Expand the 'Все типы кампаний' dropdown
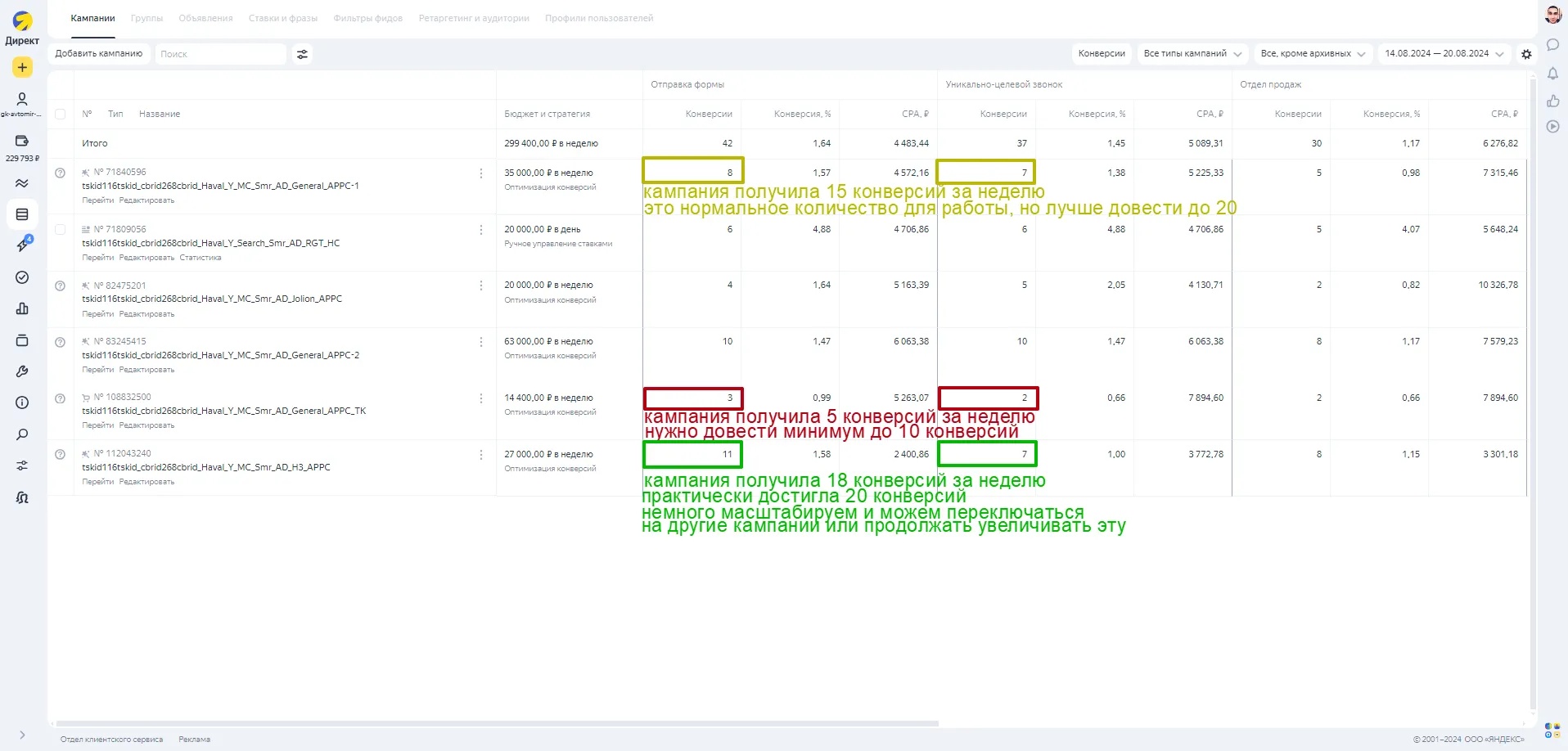The image size is (1568, 751). pos(1192,54)
